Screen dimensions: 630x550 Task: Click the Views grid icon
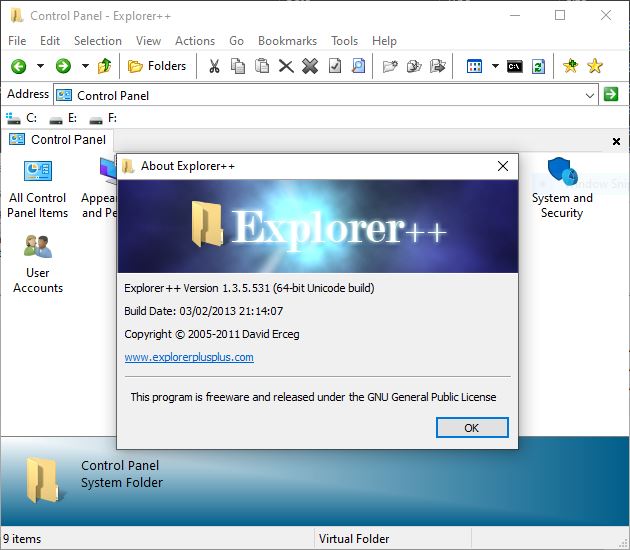click(x=474, y=66)
